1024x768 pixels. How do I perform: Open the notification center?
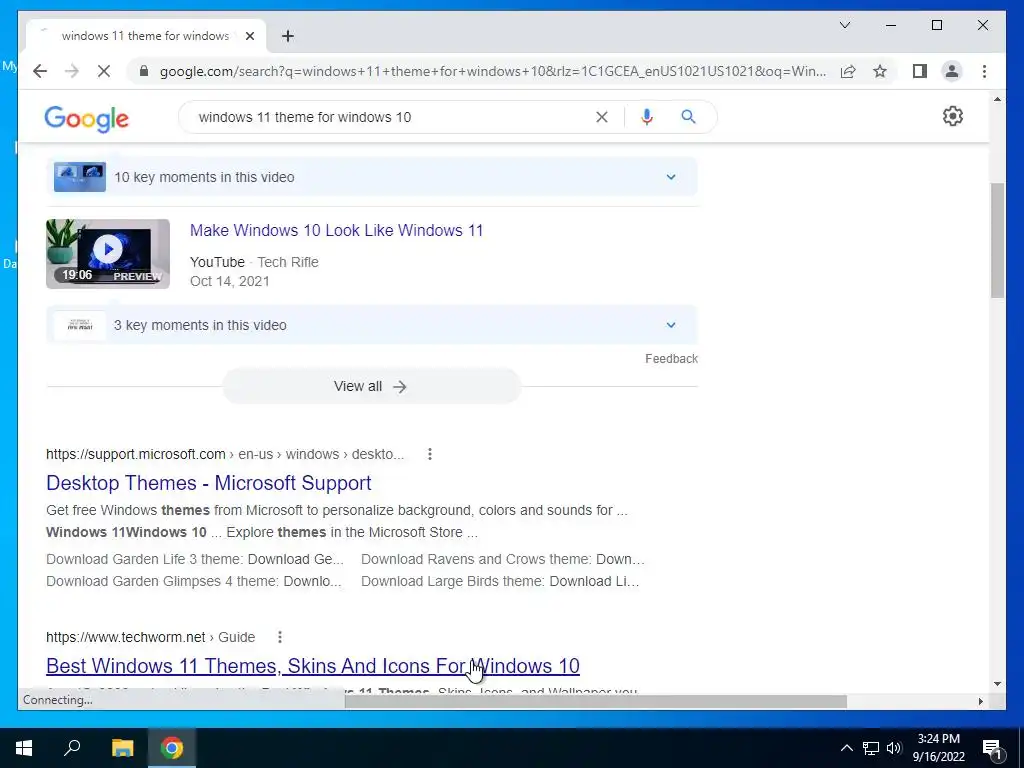(992, 748)
